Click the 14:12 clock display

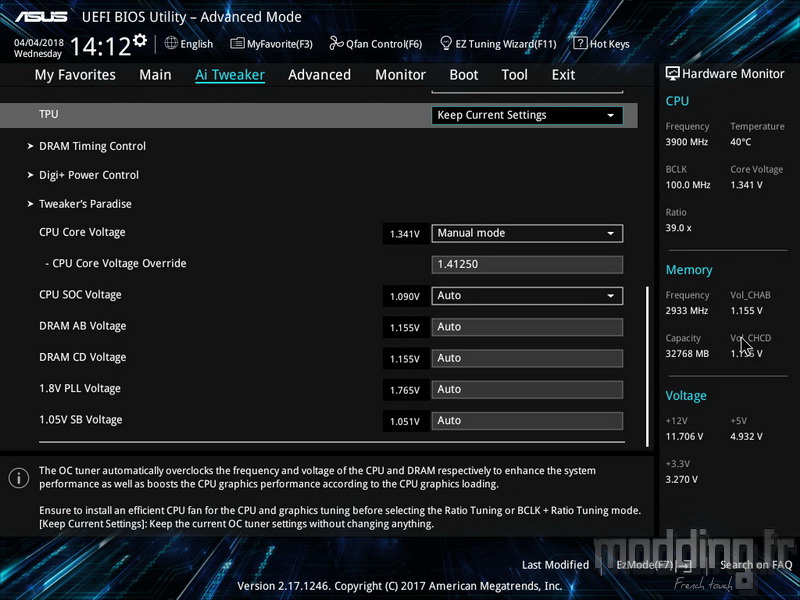[x=100, y=46]
